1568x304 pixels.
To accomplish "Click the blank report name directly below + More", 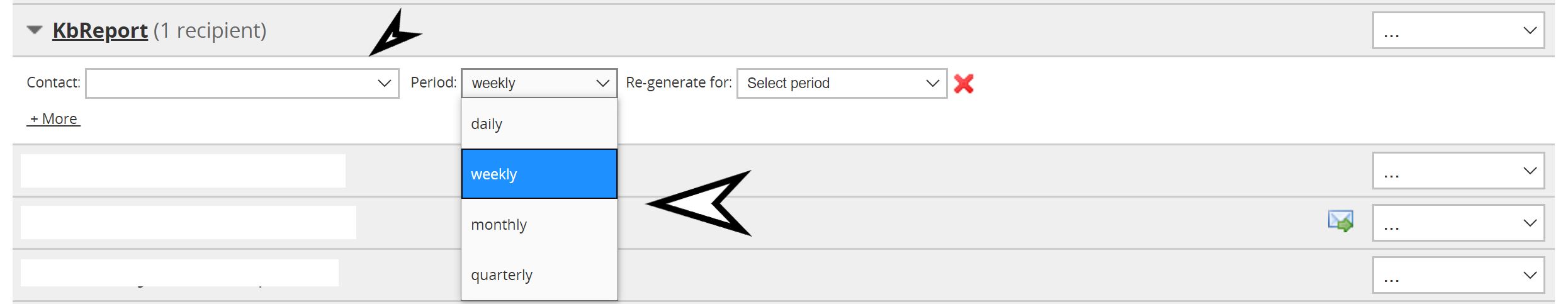I will click(183, 171).
